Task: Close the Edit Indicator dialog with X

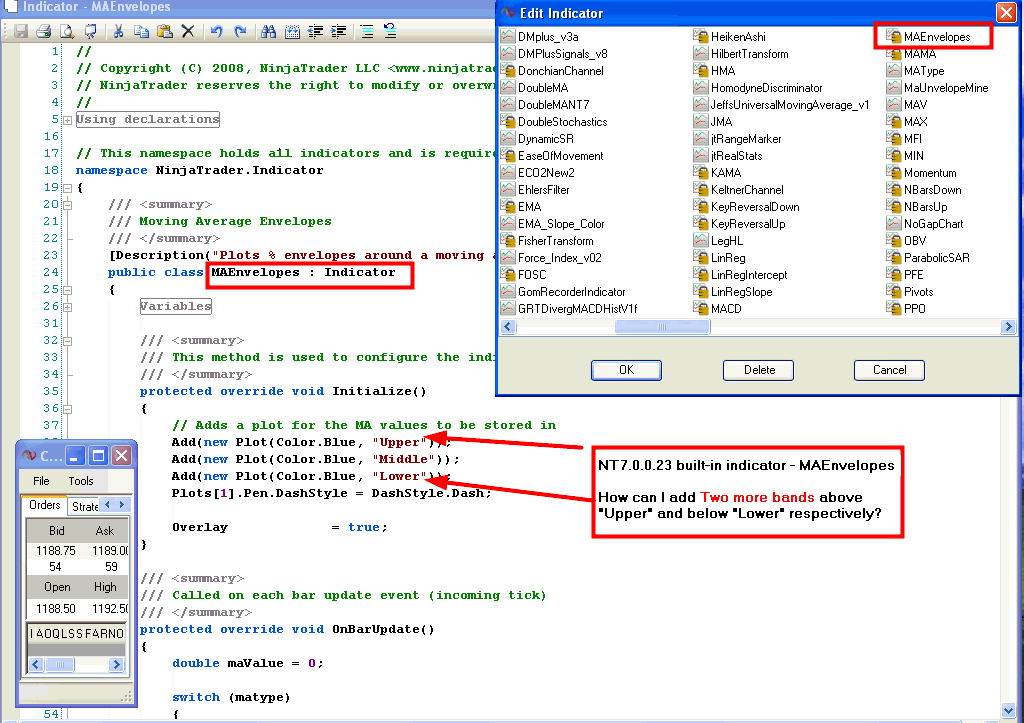Action: tap(1006, 12)
